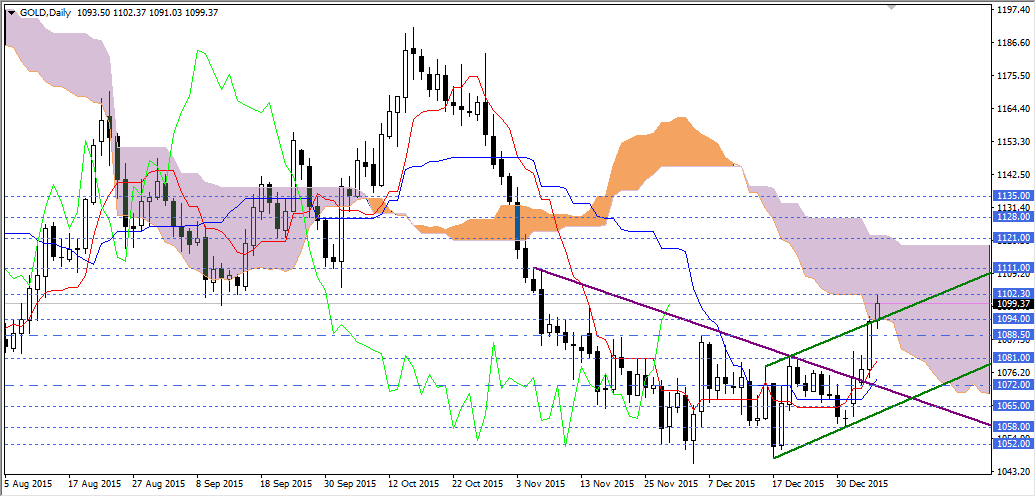
Task: Select the 1065.00 level price label
Action: (1012, 406)
